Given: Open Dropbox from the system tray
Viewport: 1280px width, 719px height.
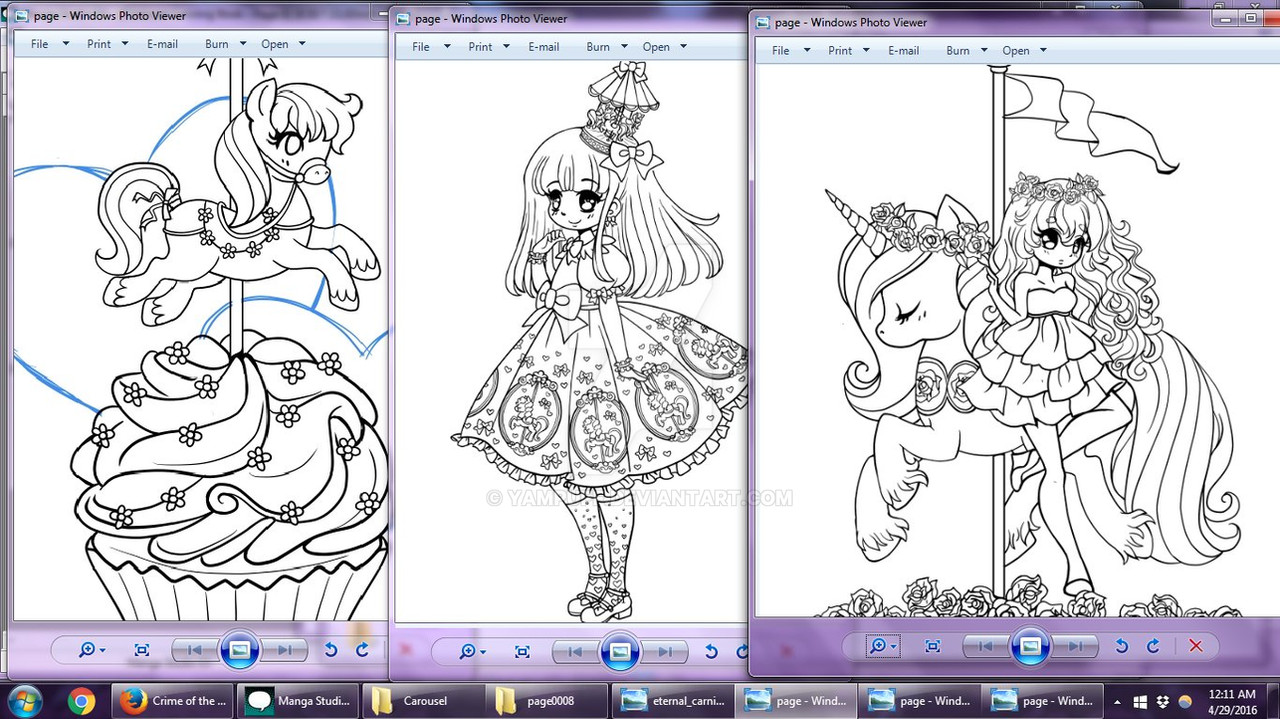Looking at the screenshot, I should click(x=1164, y=702).
